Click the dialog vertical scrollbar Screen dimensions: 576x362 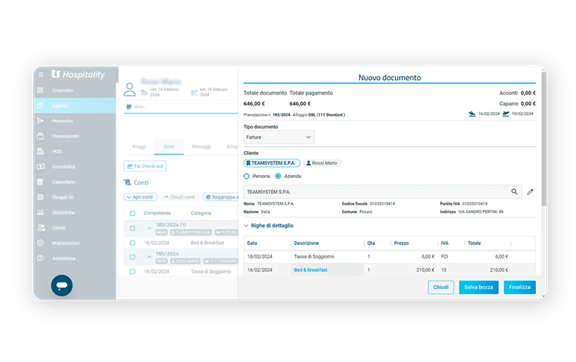(x=544, y=140)
